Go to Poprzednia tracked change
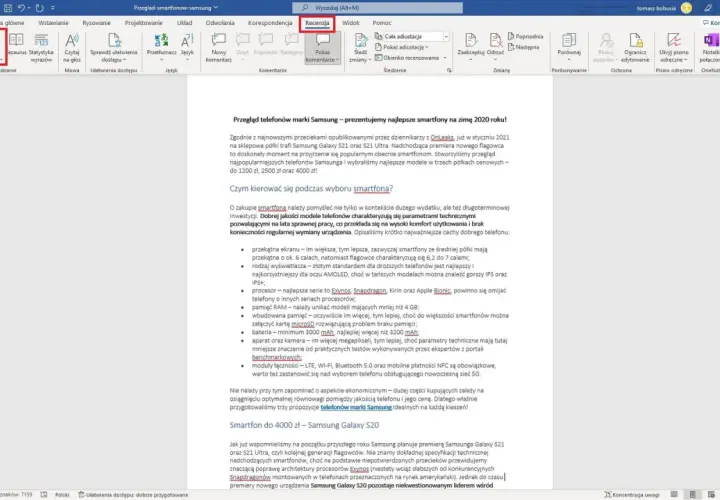This screenshot has width=720, height=500. tap(525, 36)
